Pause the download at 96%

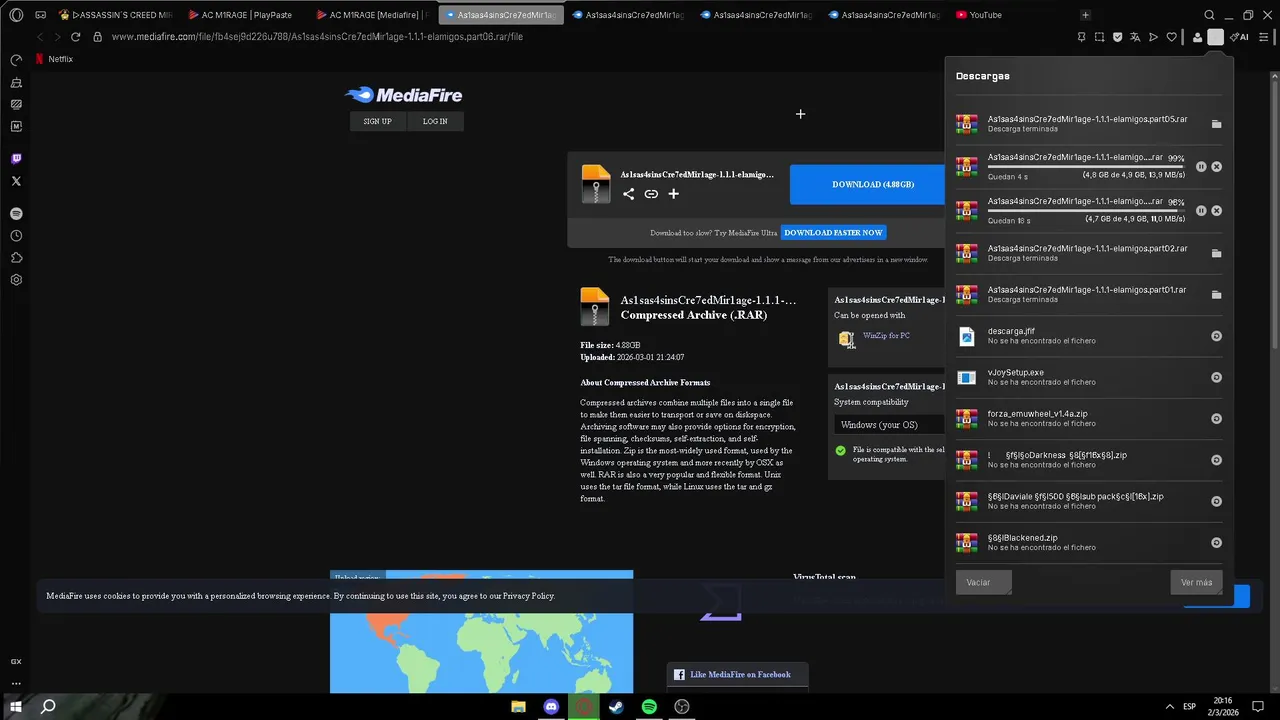[x=1201, y=211]
